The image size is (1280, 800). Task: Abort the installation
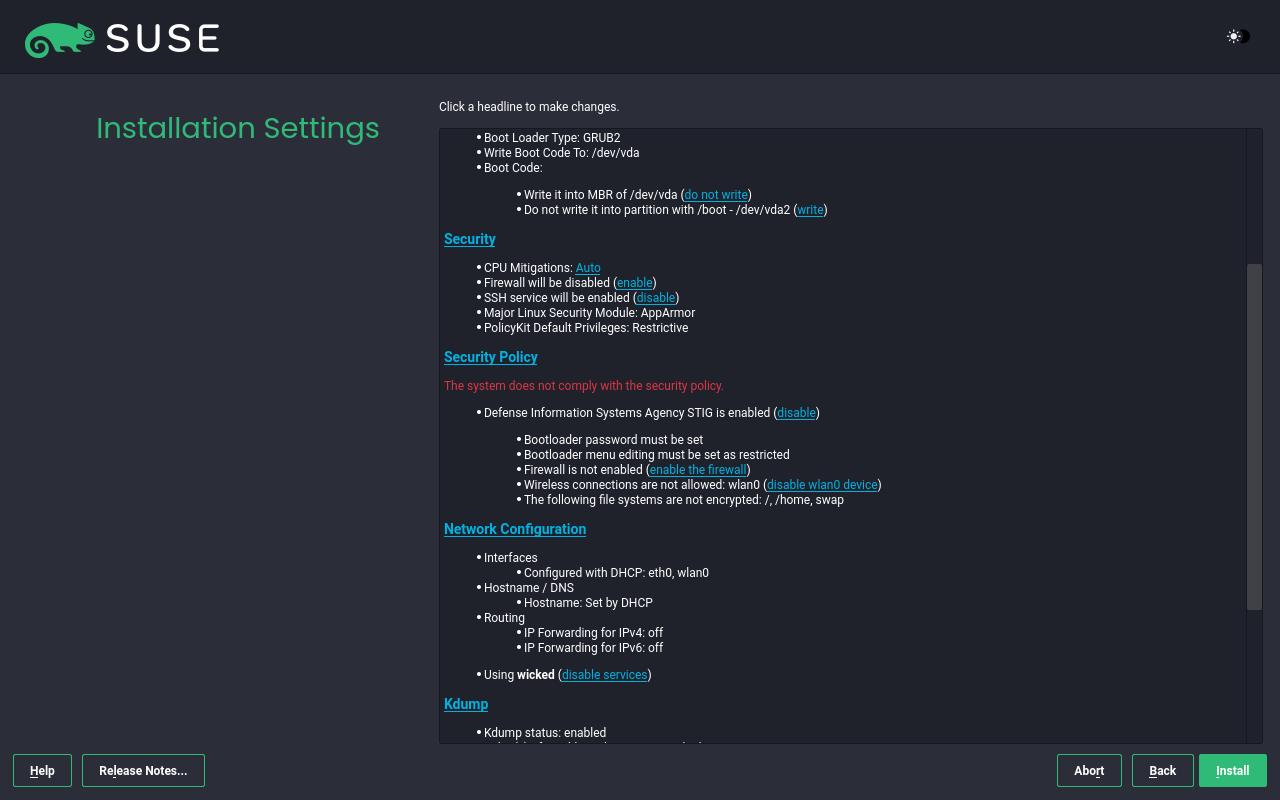pos(1089,771)
